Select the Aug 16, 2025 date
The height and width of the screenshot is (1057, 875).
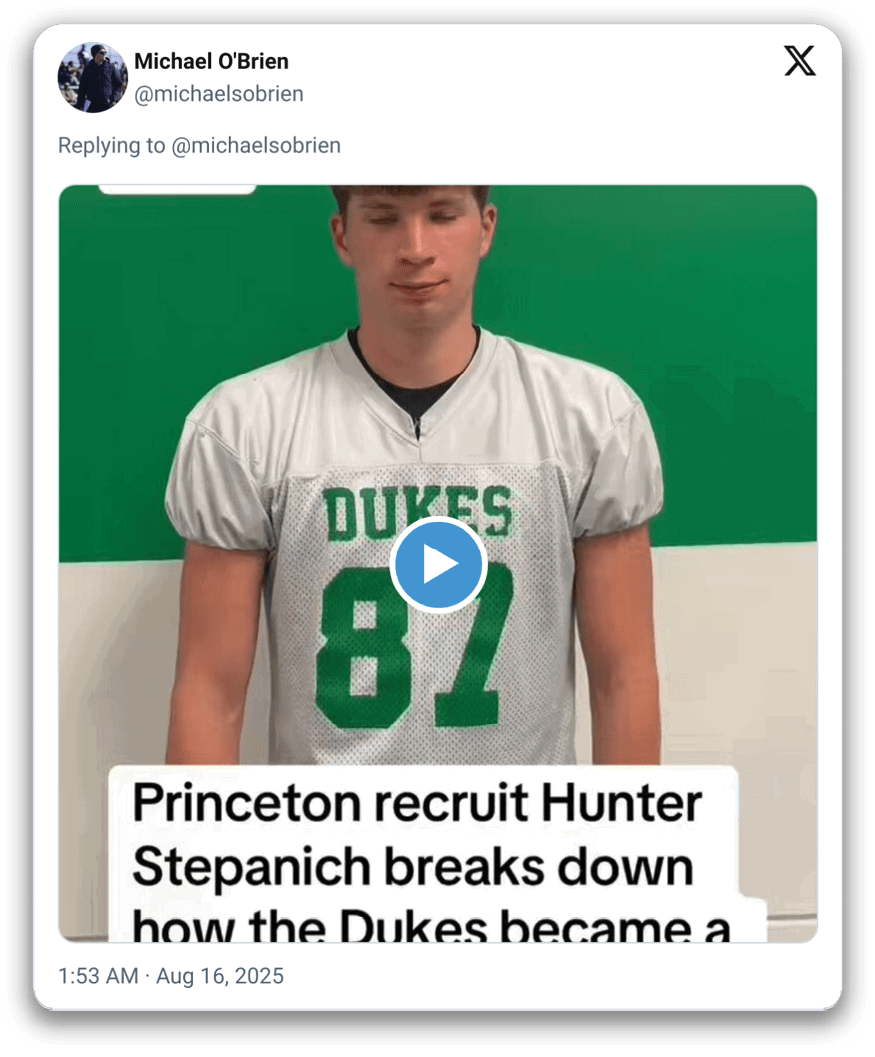(220, 975)
